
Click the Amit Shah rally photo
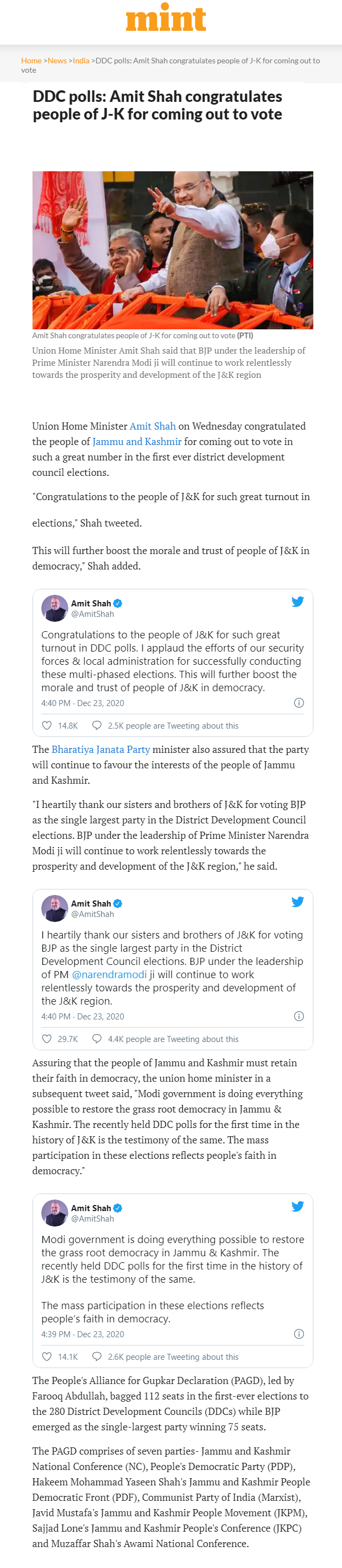[x=172, y=249]
